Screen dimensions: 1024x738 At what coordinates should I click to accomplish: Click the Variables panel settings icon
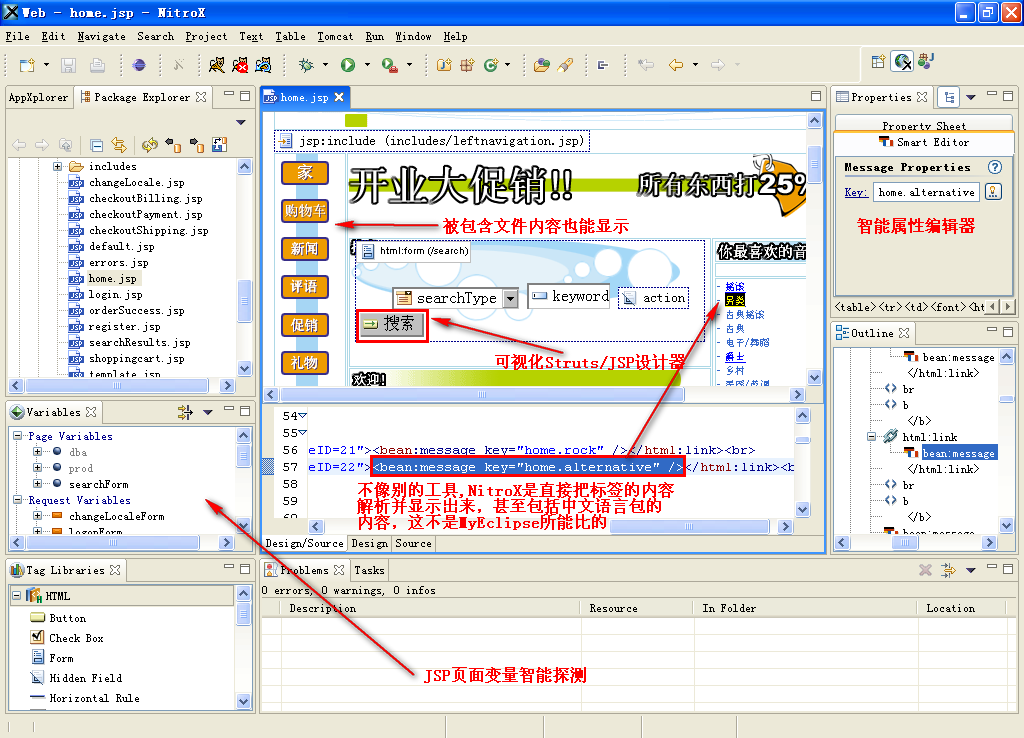[x=185, y=412]
